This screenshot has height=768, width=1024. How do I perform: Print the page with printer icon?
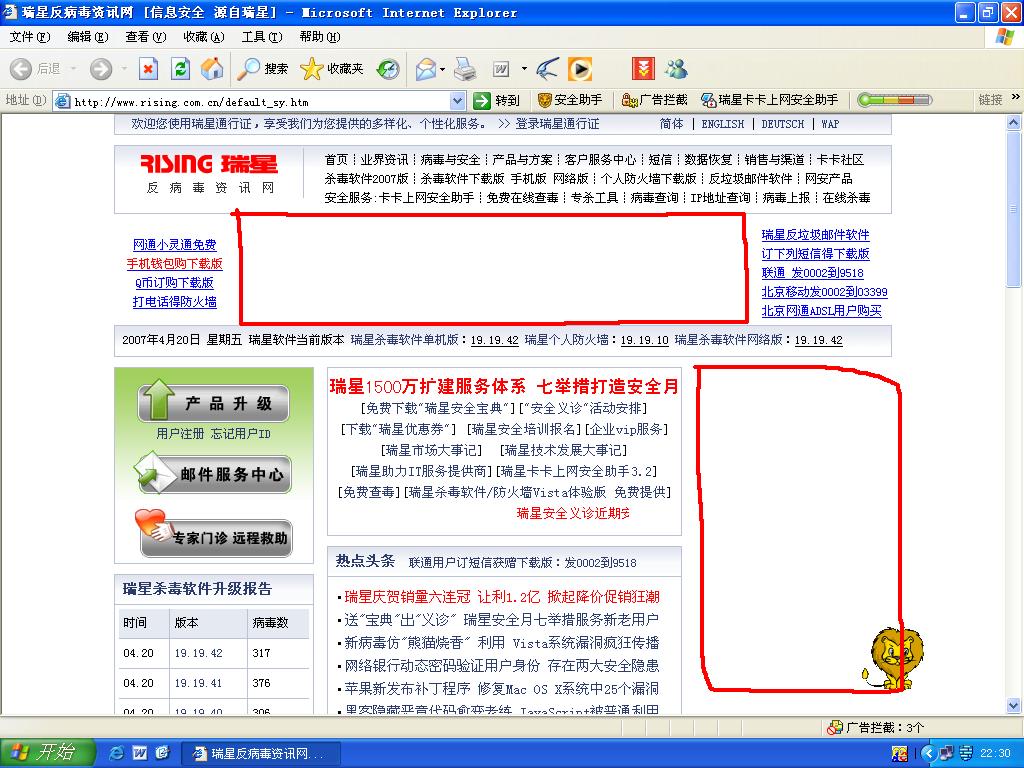tap(465, 69)
